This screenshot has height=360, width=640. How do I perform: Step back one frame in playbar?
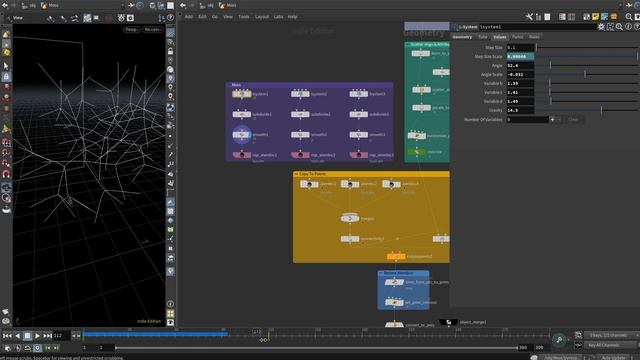(x=18, y=336)
